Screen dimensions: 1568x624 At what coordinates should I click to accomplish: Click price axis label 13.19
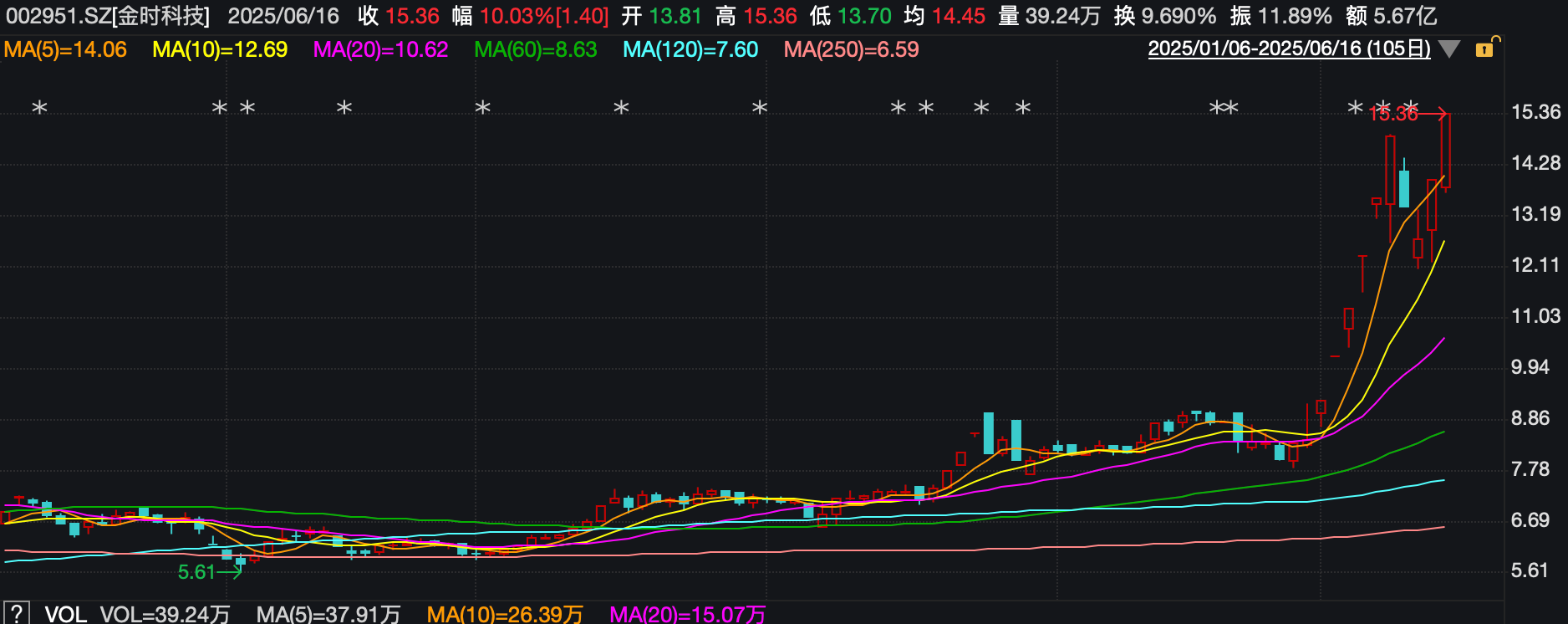1536,214
